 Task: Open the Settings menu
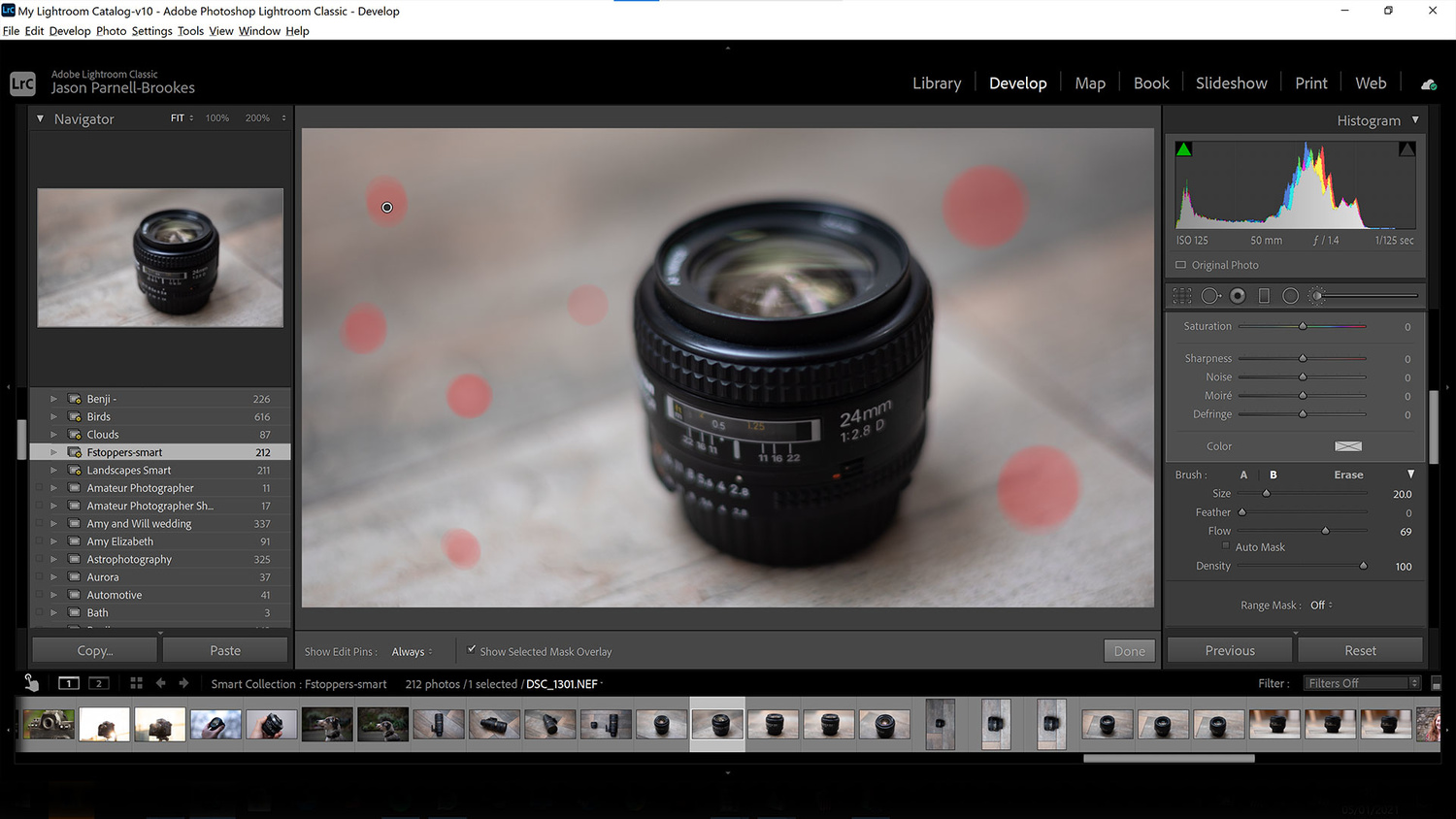(151, 30)
